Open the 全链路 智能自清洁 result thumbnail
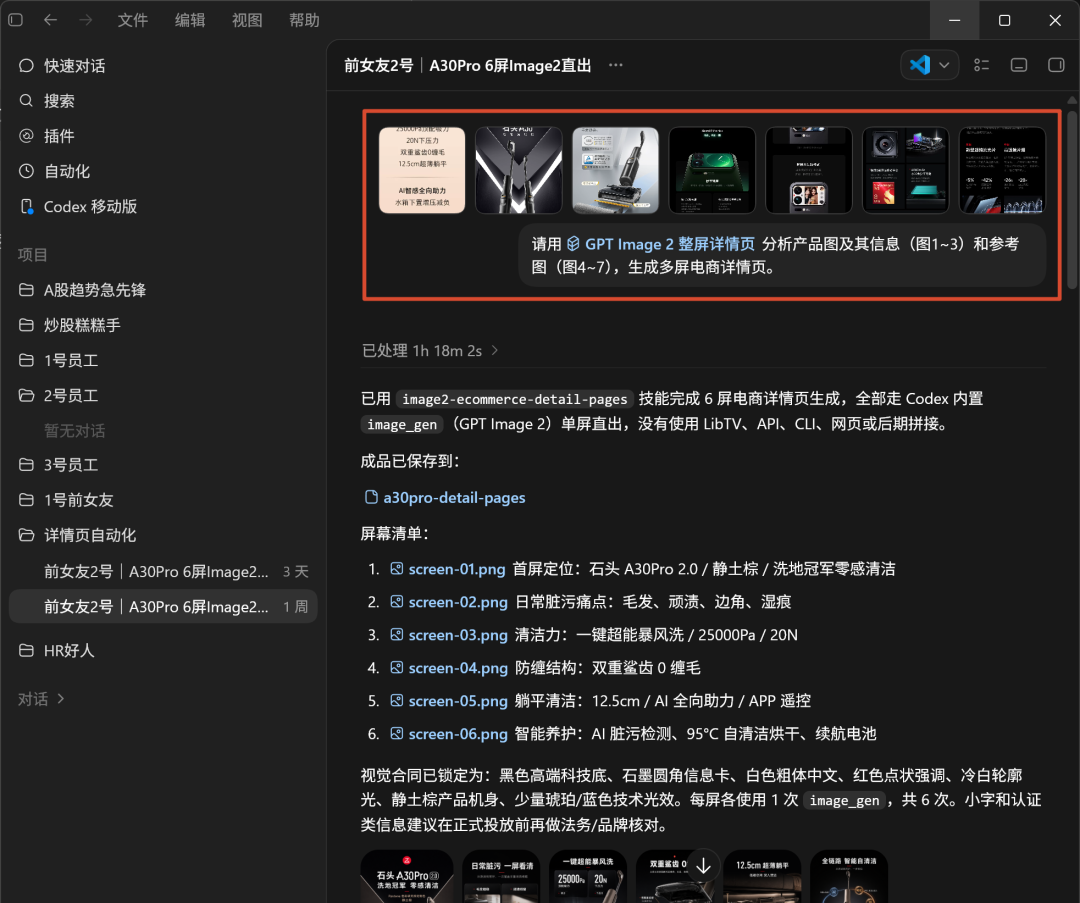The width and height of the screenshot is (1080, 903). [x=849, y=876]
